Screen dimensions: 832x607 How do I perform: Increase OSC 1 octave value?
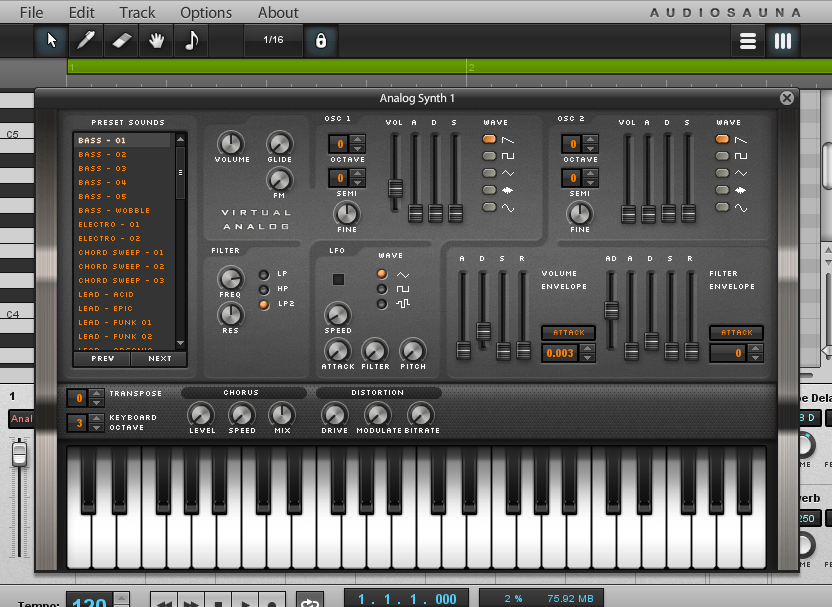pyautogui.click(x=358, y=140)
